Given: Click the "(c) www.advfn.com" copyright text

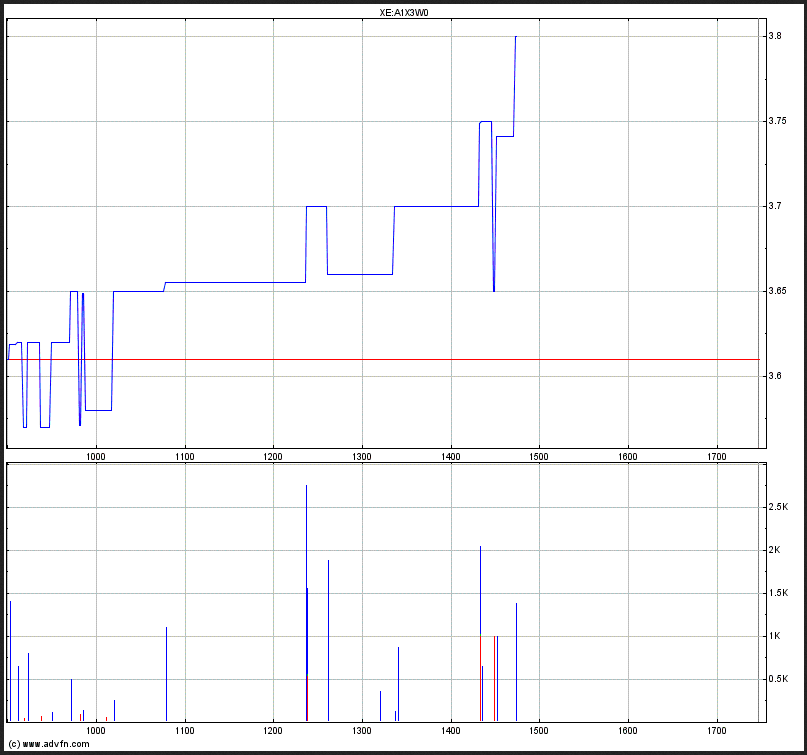Looking at the screenshot, I should [49, 744].
